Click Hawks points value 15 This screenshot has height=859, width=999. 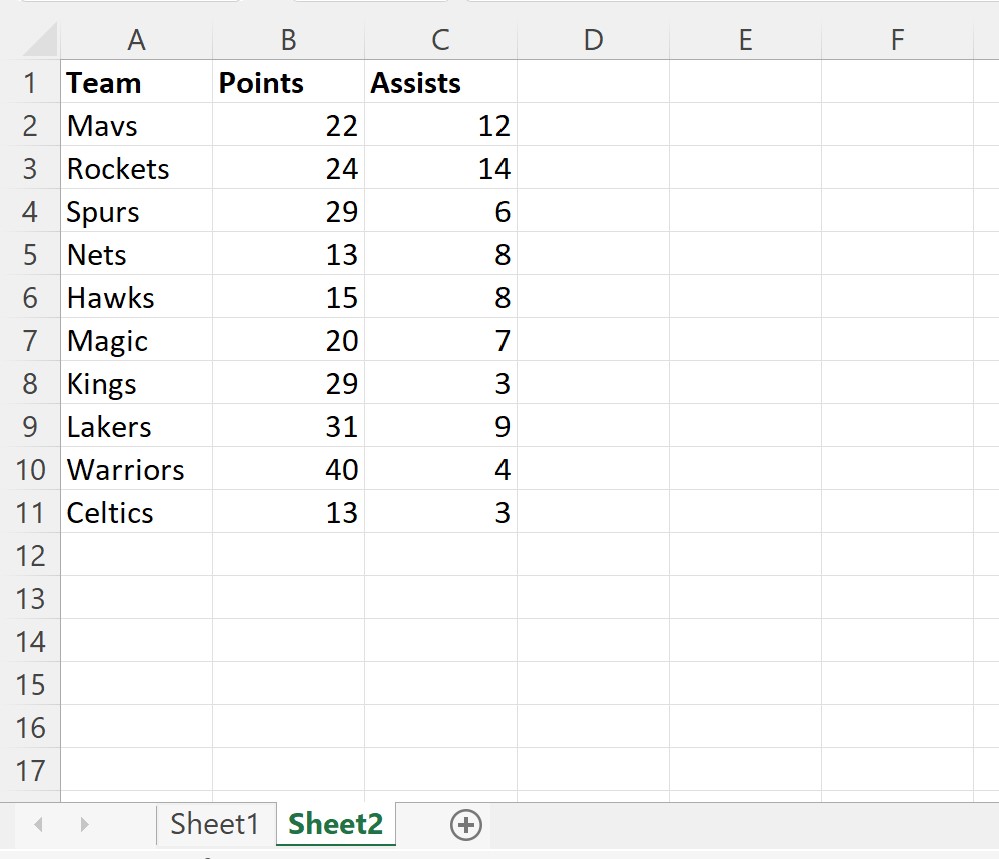point(289,297)
